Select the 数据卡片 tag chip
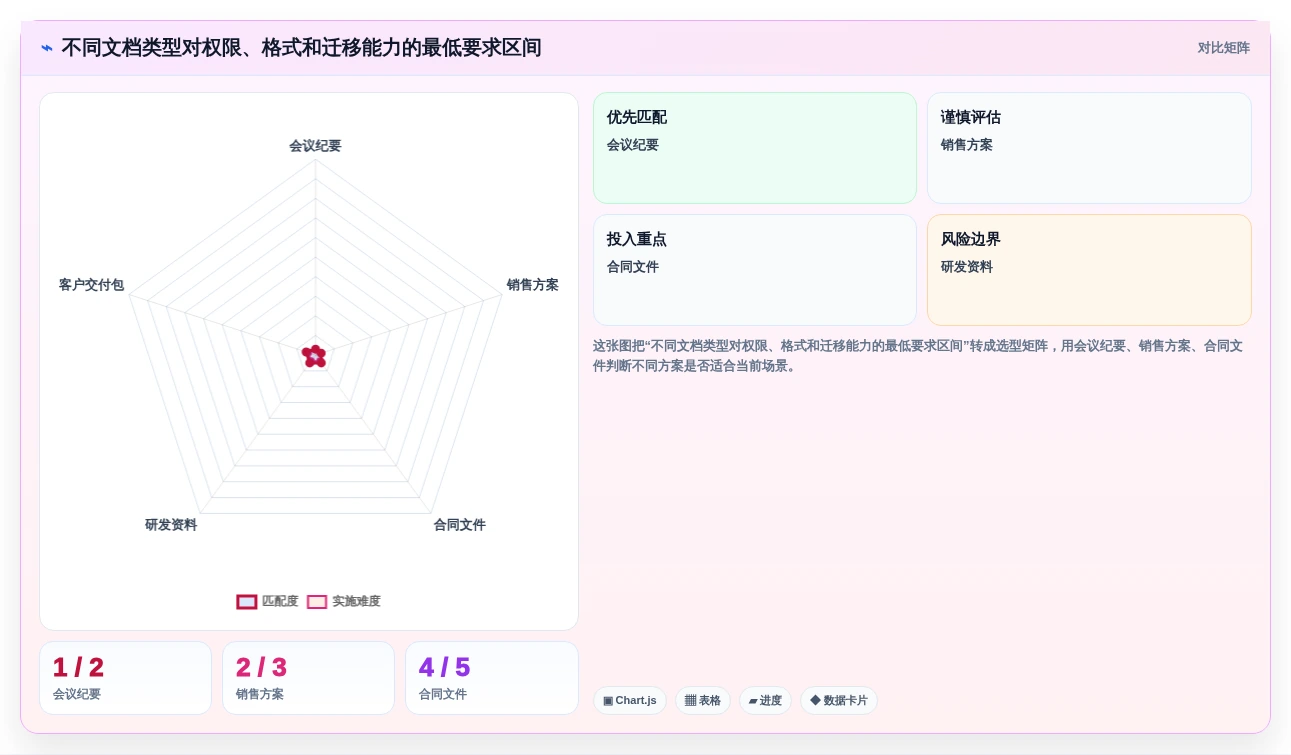1291x755 pixels. (x=839, y=700)
